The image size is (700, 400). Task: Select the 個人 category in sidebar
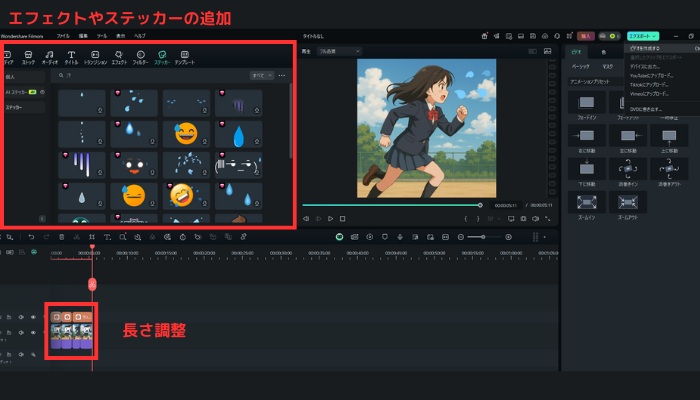24,77
